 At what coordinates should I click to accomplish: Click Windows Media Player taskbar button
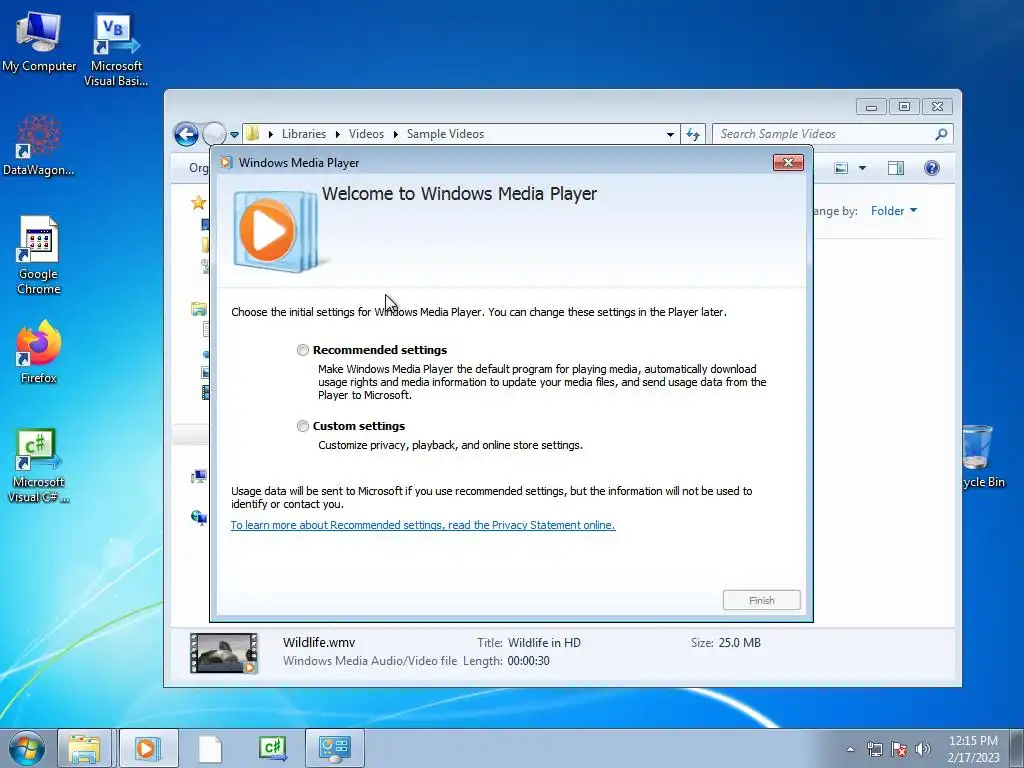tap(148, 748)
